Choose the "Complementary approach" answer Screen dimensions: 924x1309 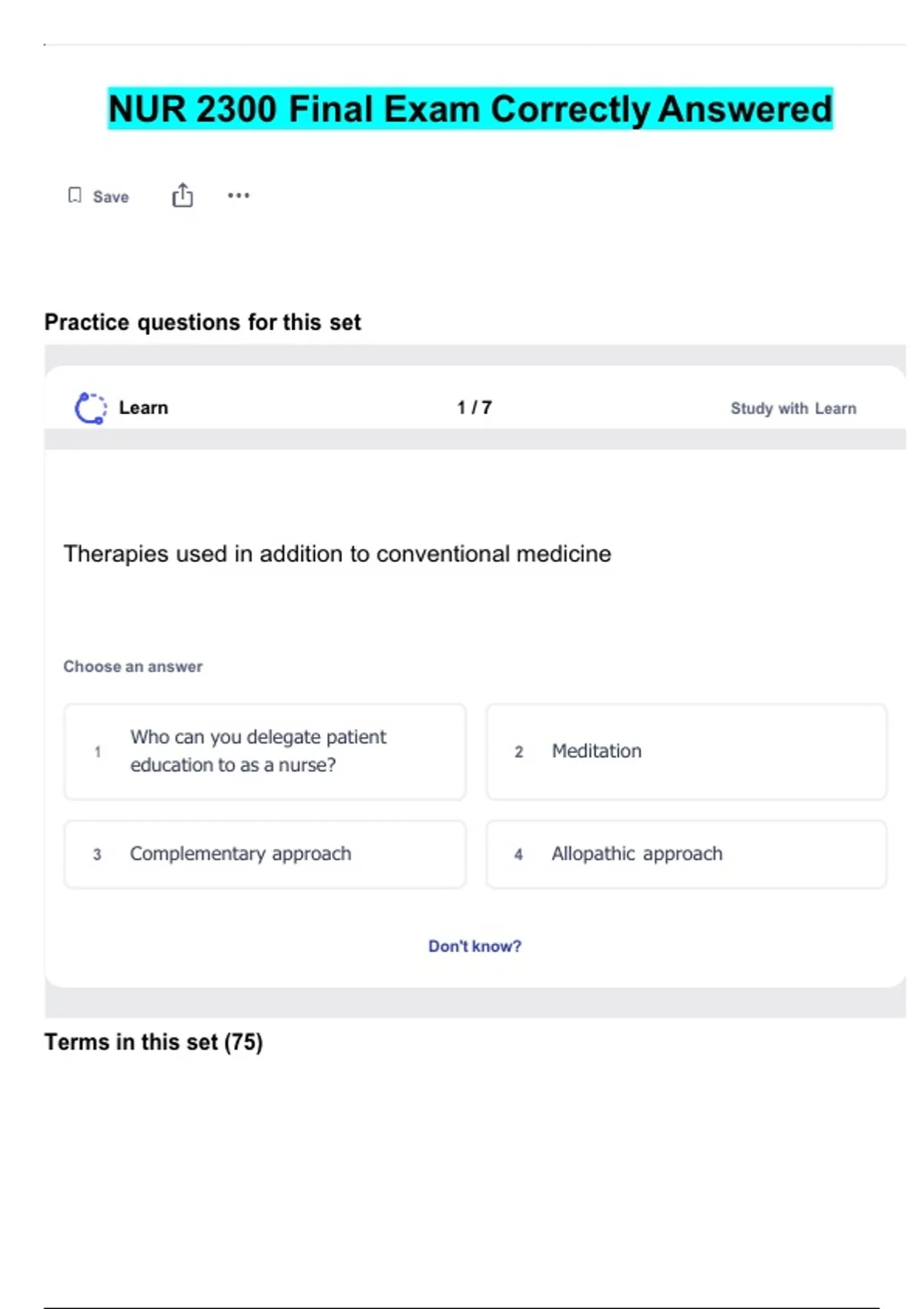(x=265, y=854)
